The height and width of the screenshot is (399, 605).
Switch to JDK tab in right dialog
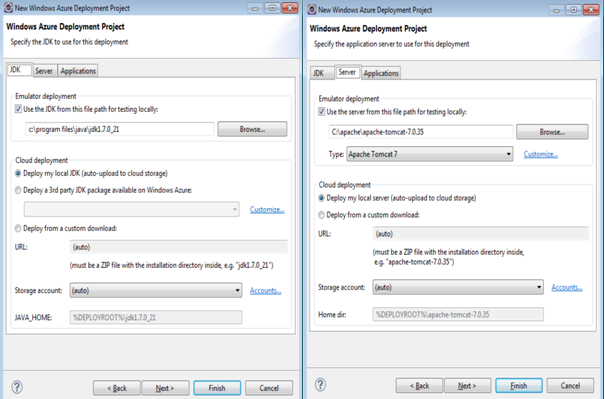[322, 73]
